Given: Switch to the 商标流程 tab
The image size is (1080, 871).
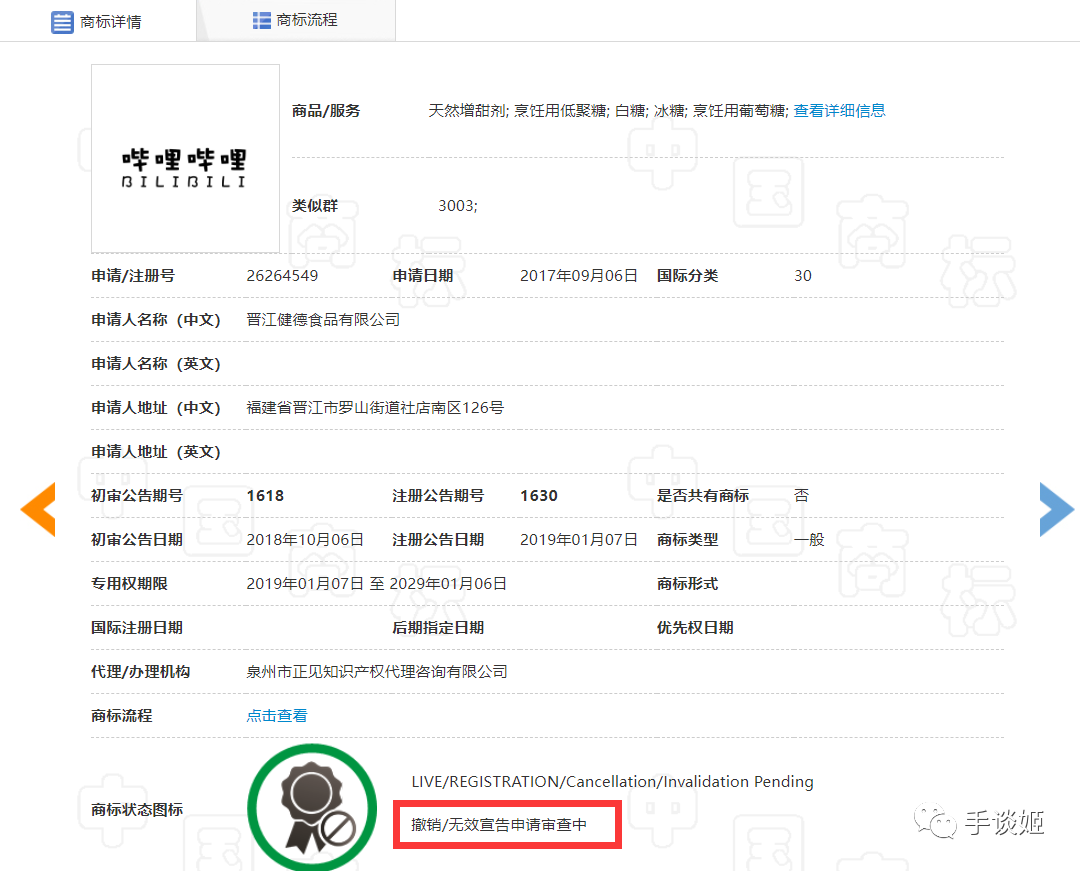Looking at the screenshot, I should (x=296, y=21).
